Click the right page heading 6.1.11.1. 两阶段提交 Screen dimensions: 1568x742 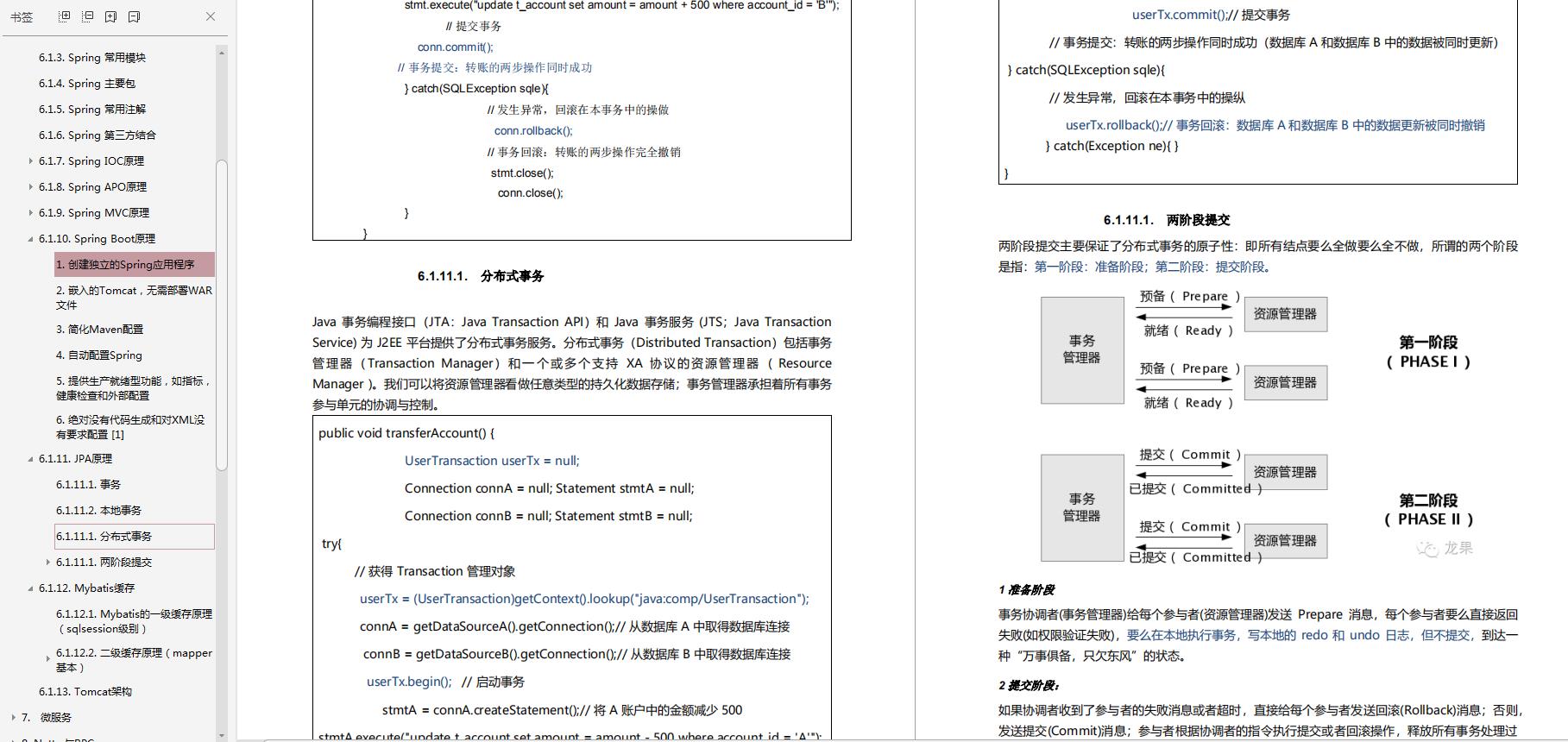coord(1167,220)
